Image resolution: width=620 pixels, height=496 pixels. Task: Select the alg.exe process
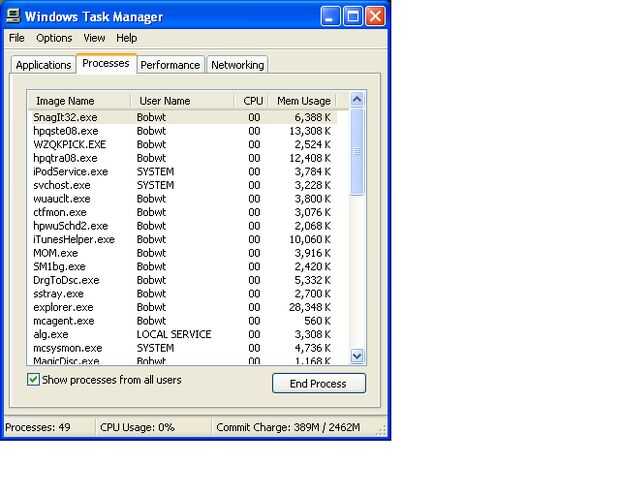(x=182, y=335)
